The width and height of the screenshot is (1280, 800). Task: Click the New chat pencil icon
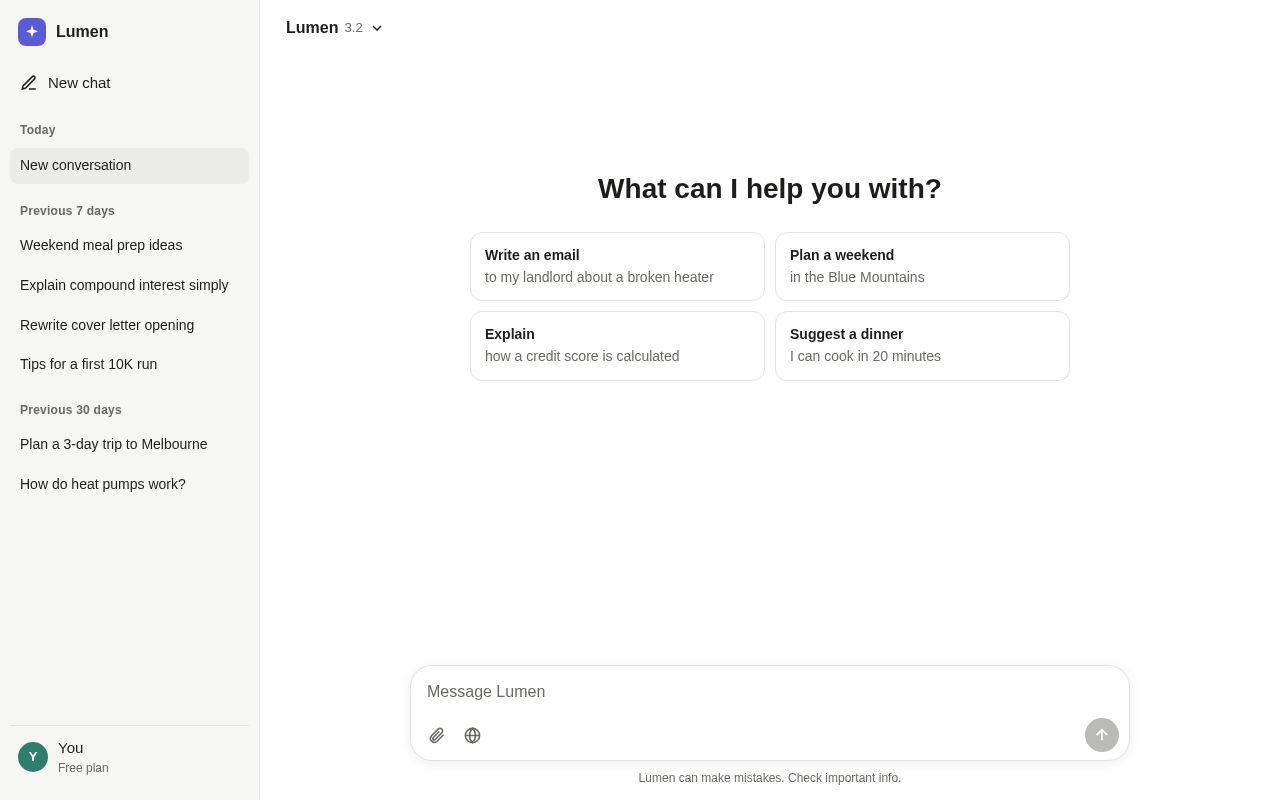[x=29, y=83]
